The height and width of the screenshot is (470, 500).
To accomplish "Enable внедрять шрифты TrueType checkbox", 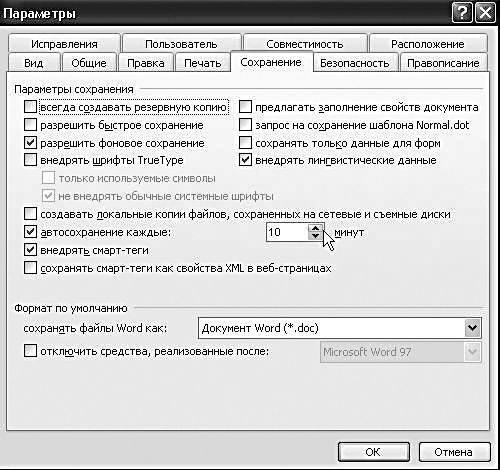I will [x=30, y=160].
